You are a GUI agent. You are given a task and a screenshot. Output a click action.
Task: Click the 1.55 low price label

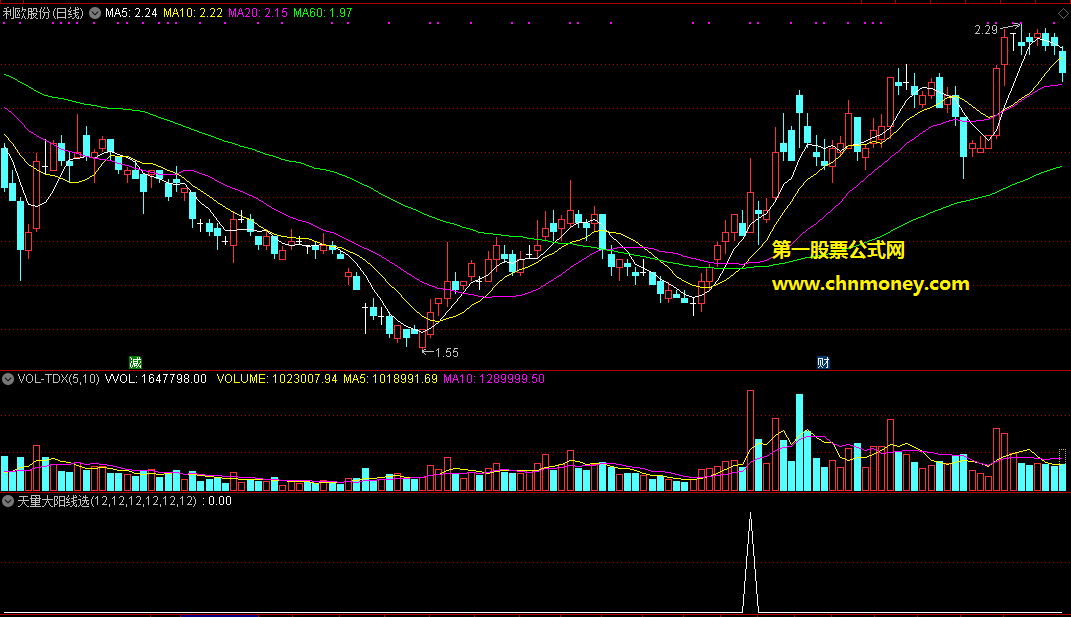click(447, 353)
